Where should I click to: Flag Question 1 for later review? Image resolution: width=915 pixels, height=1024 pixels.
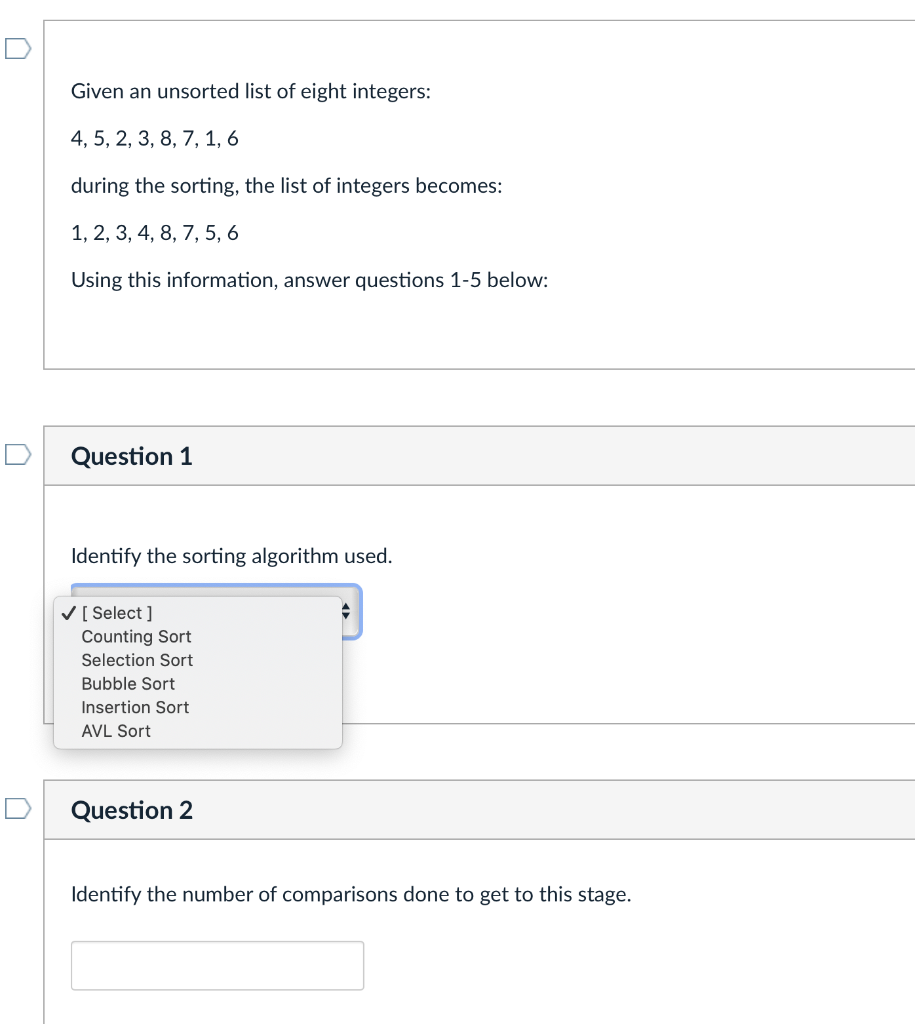point(16,454)
